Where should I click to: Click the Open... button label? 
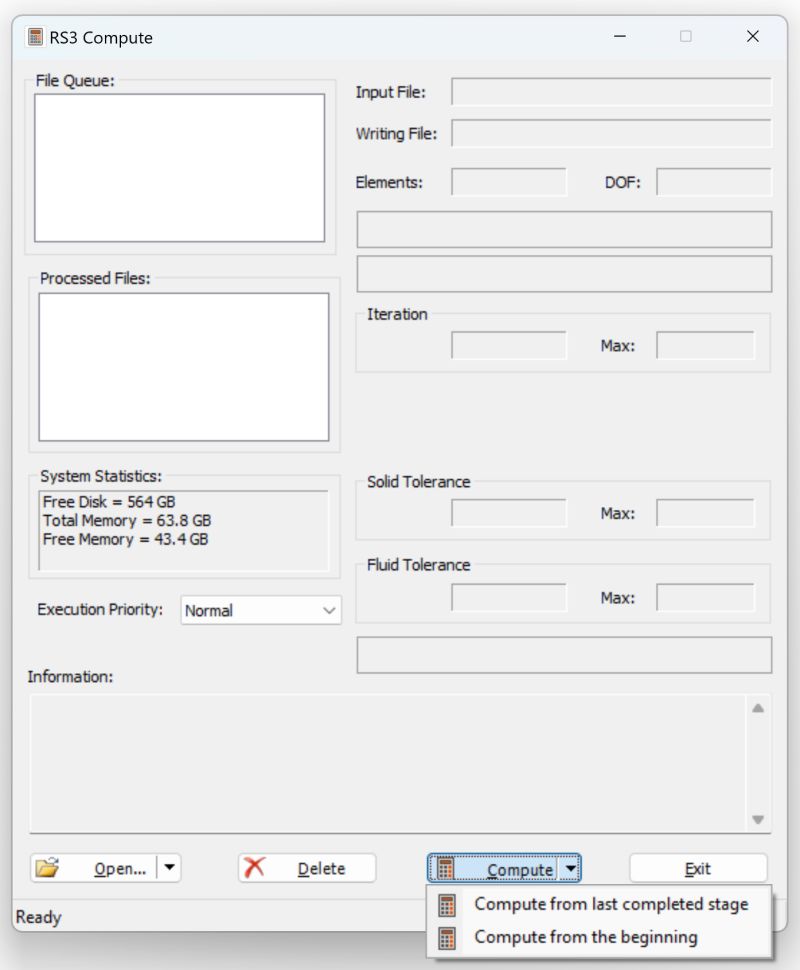click(120, 869)
